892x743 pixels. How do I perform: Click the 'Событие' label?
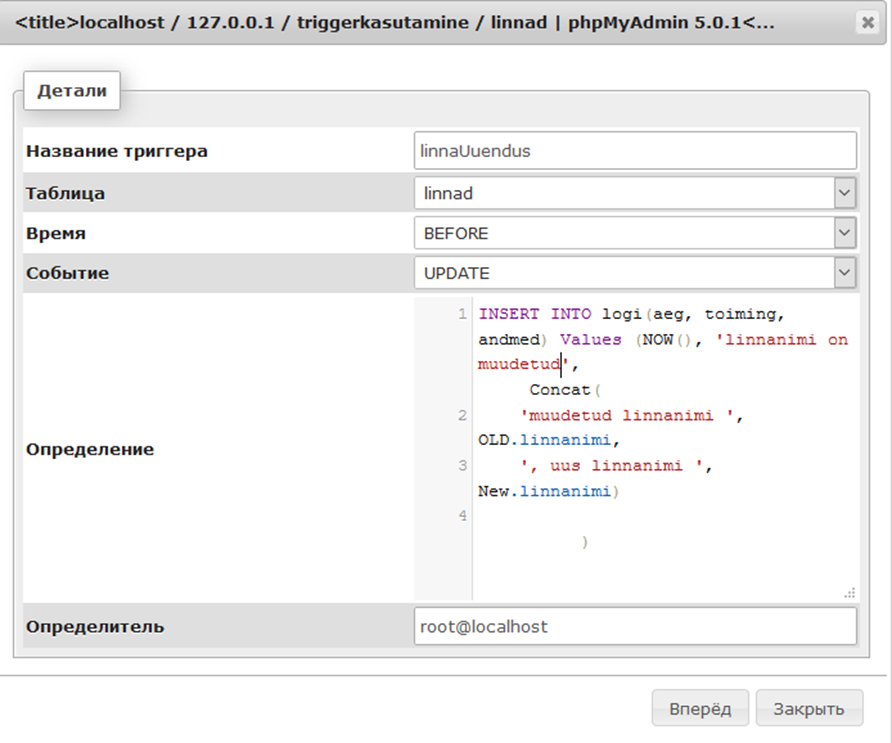point(67,273)
